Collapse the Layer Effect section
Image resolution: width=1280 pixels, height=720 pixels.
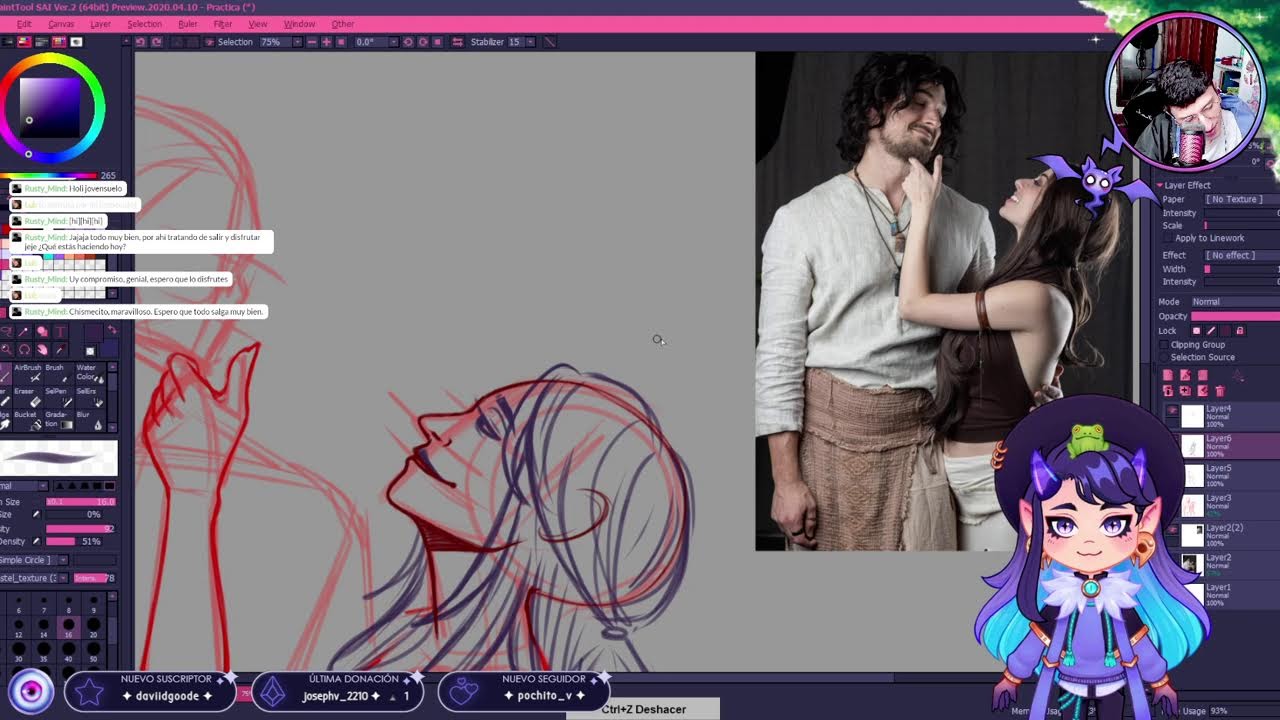1160,186
